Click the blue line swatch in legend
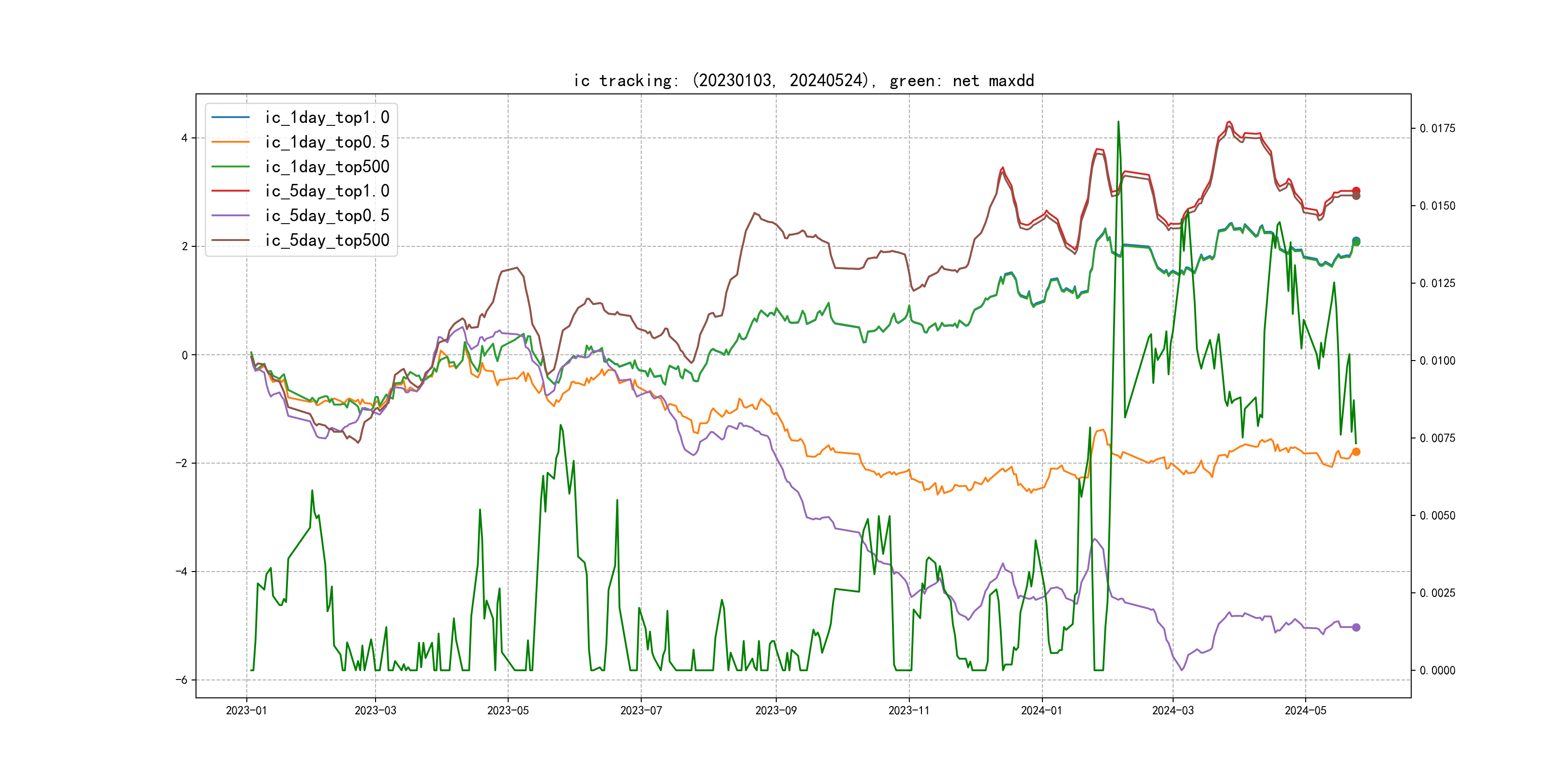The width and height of the screenshot is (1568, 784). click(x=230, y=118)
